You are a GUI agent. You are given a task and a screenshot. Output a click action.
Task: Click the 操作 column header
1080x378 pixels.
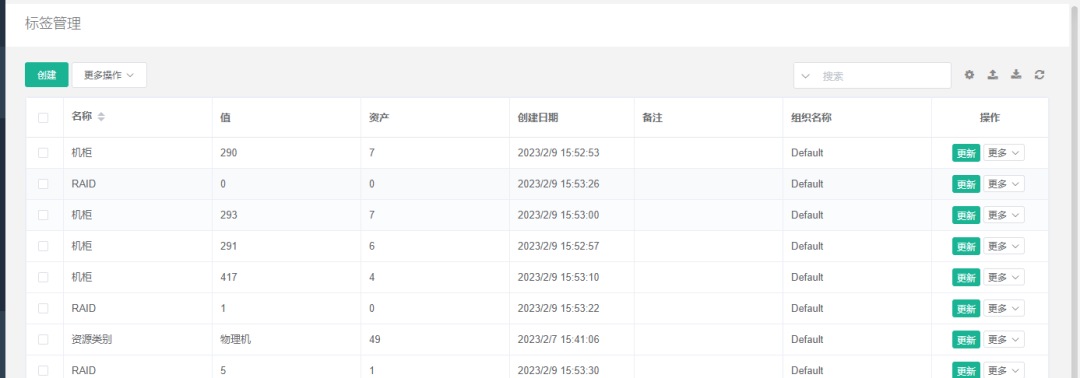click(x=990, y=118)
